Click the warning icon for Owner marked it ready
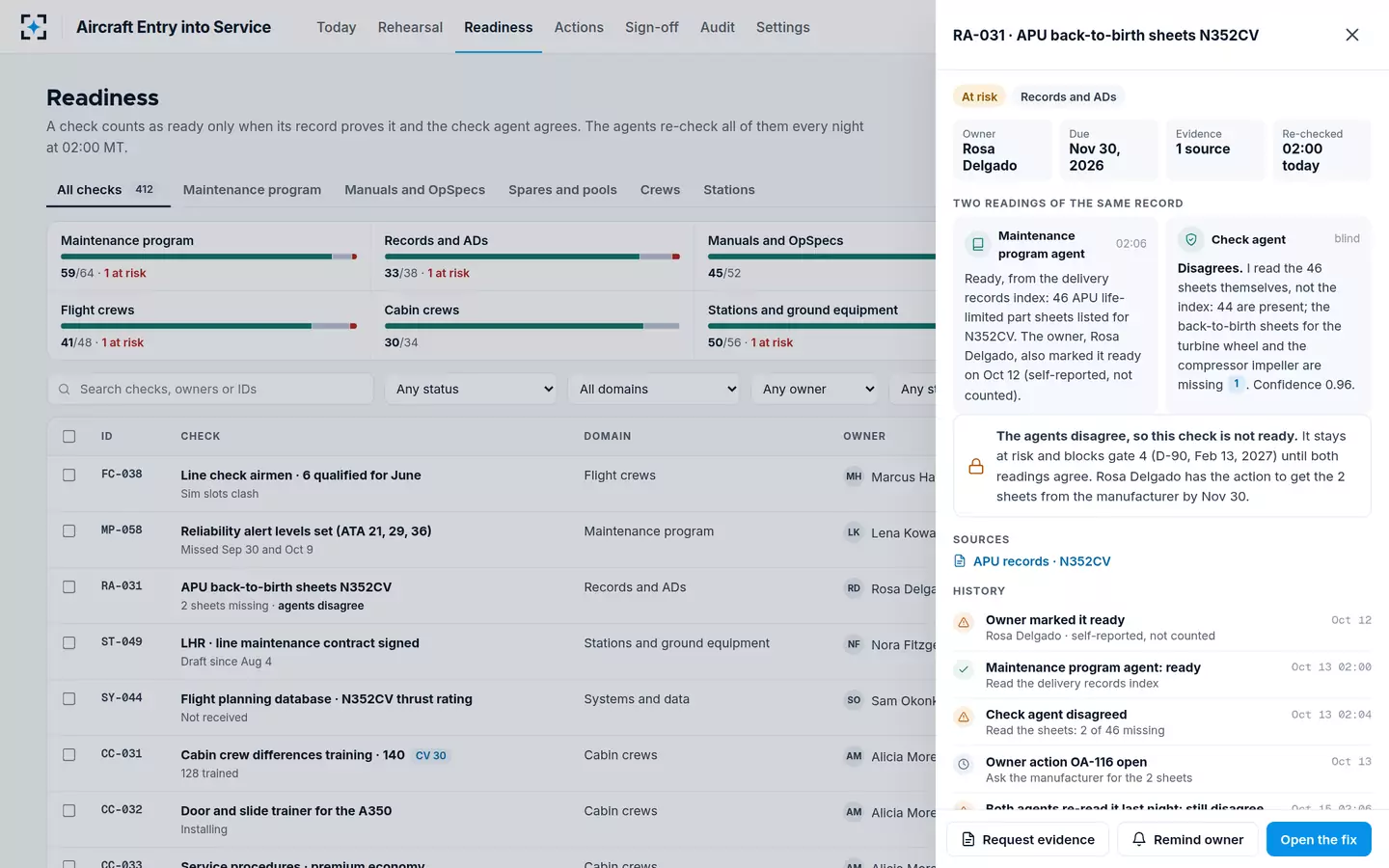 pyautogui.click(x=964, y=622)
